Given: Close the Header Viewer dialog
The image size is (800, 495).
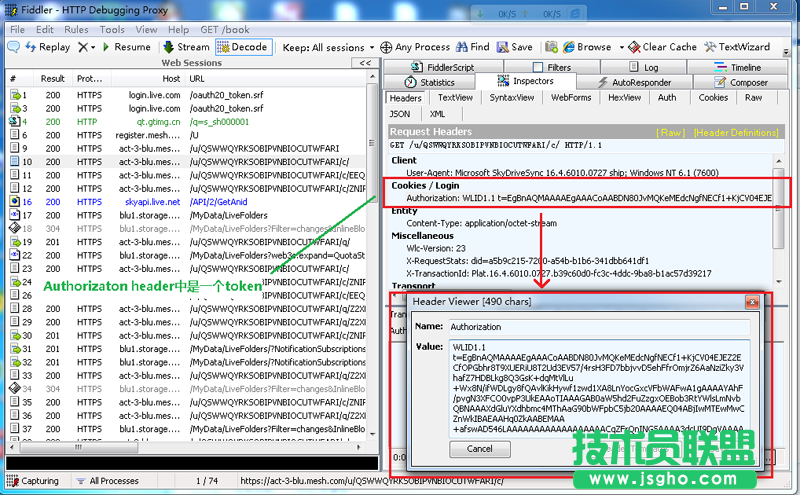Looking at the screenshot, I should 752,302.
